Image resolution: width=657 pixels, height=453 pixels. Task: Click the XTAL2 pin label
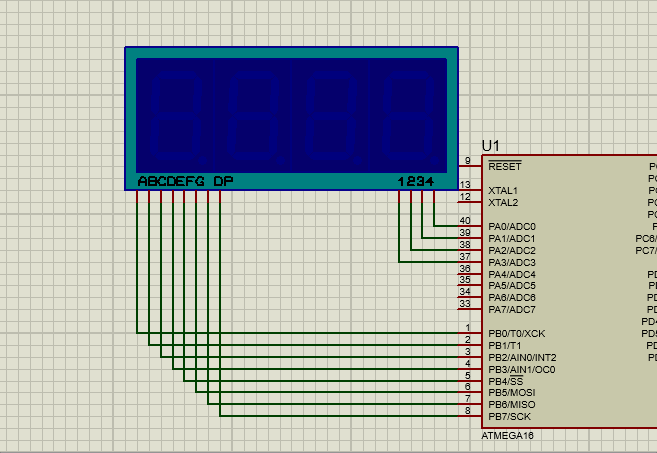click(x=503, y=203)
